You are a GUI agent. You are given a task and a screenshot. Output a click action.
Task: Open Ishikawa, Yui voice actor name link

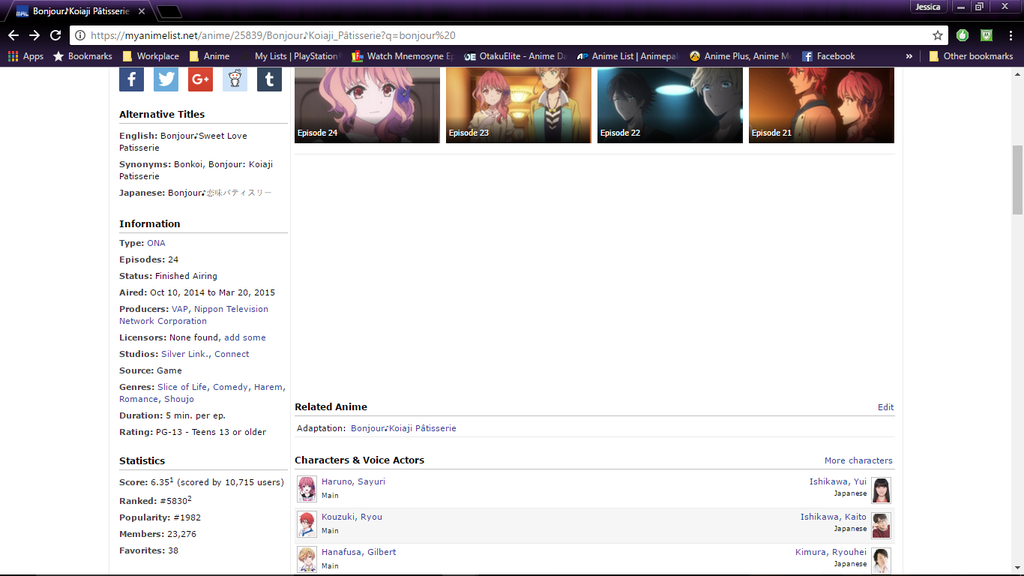[838, 481]
